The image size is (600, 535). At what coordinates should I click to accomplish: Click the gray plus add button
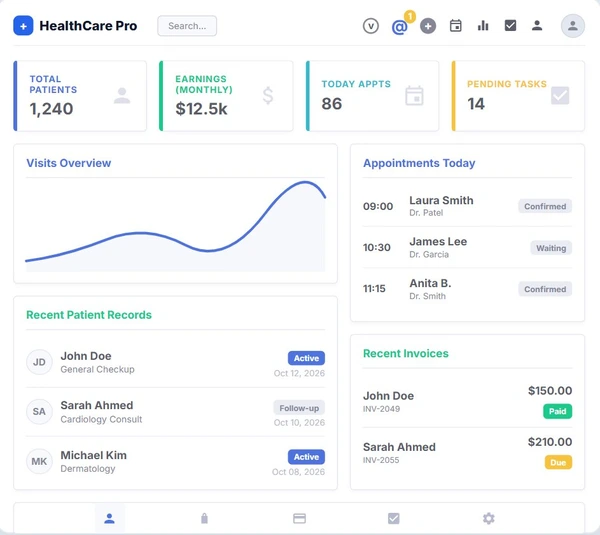coord(428,26)
